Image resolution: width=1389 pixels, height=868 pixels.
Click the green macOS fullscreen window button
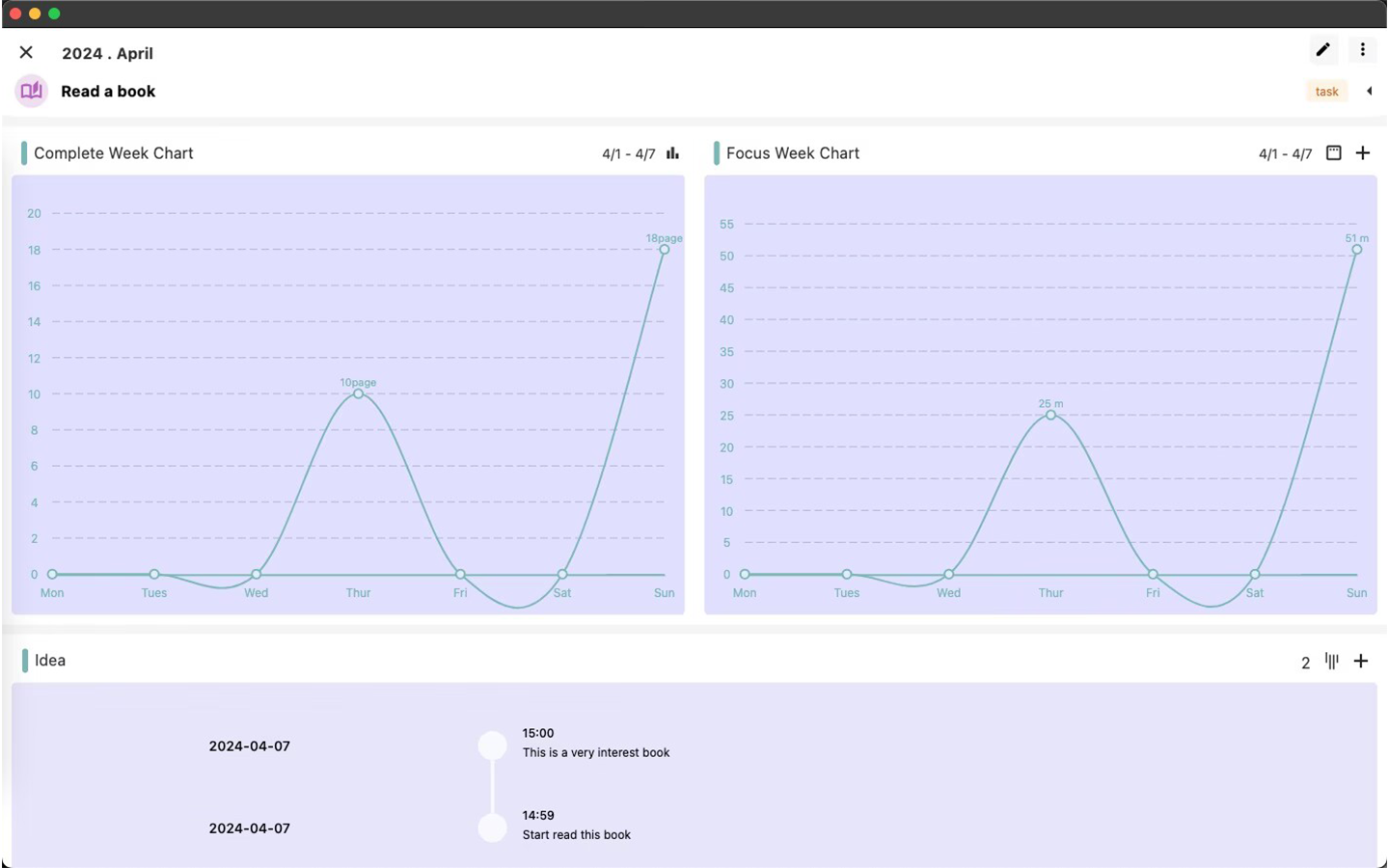pos(54,14)
